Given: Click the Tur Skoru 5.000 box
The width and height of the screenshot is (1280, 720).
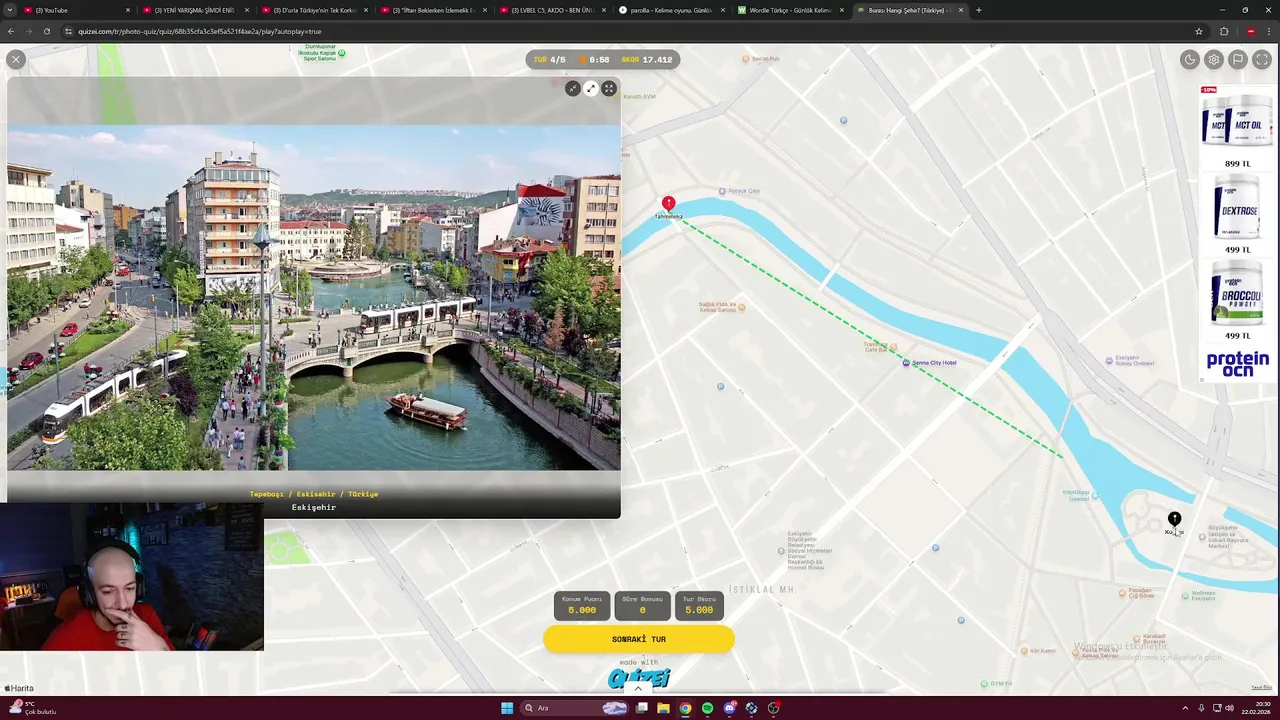Looking at the screenshot, I should [699, 605].
